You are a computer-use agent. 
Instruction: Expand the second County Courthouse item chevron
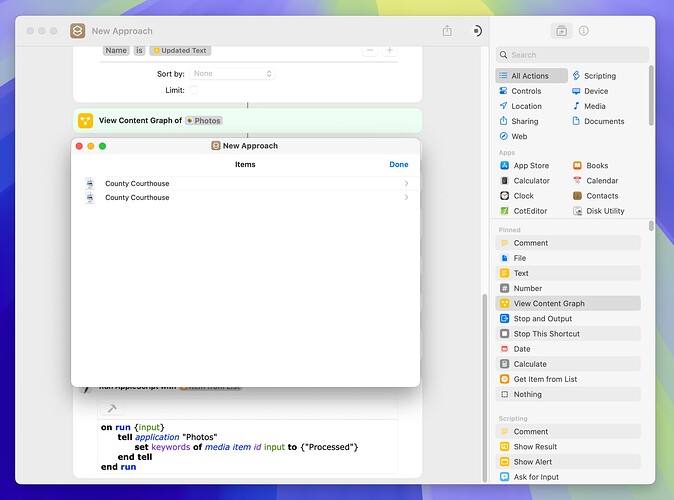406,197
